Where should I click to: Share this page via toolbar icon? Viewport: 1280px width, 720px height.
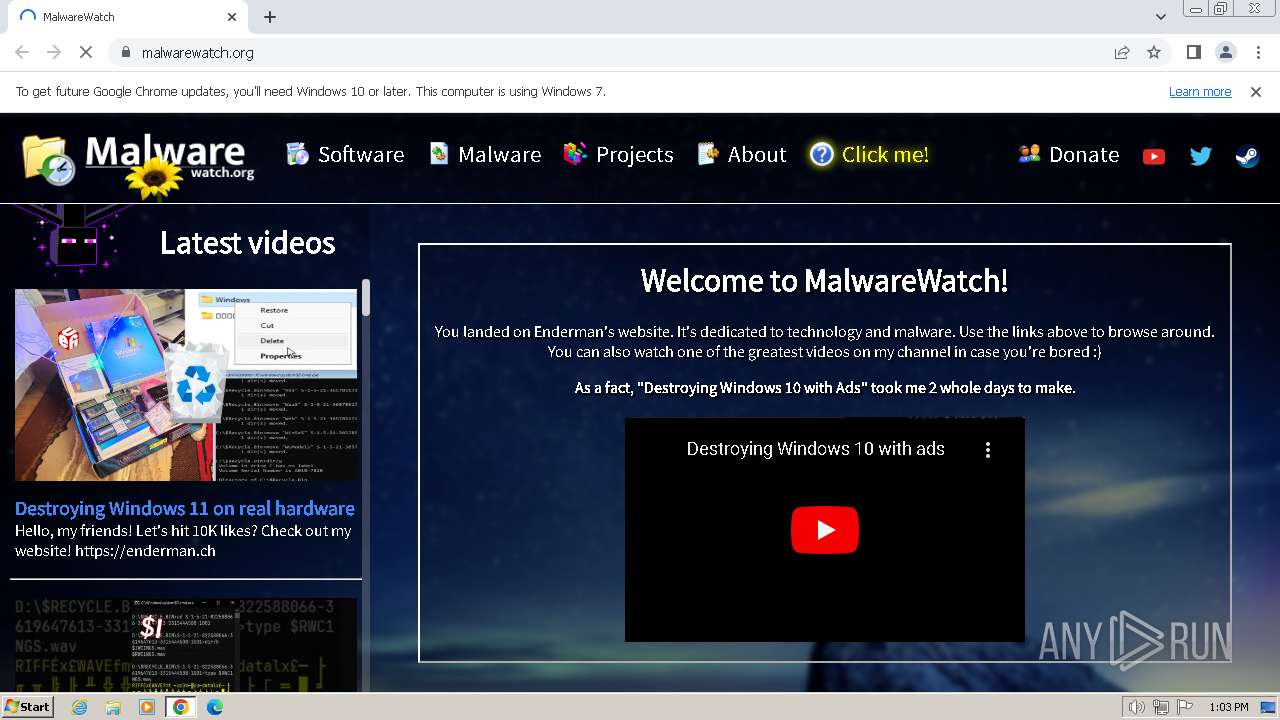[x=1122, y=52]
